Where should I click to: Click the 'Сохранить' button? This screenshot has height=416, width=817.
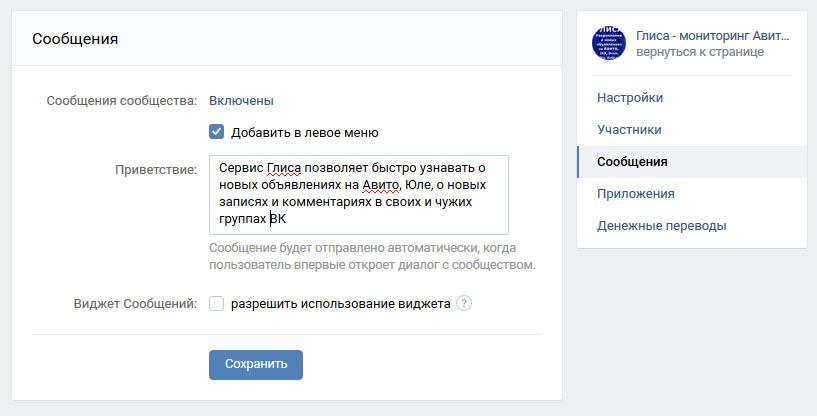[x=256, y=364]
